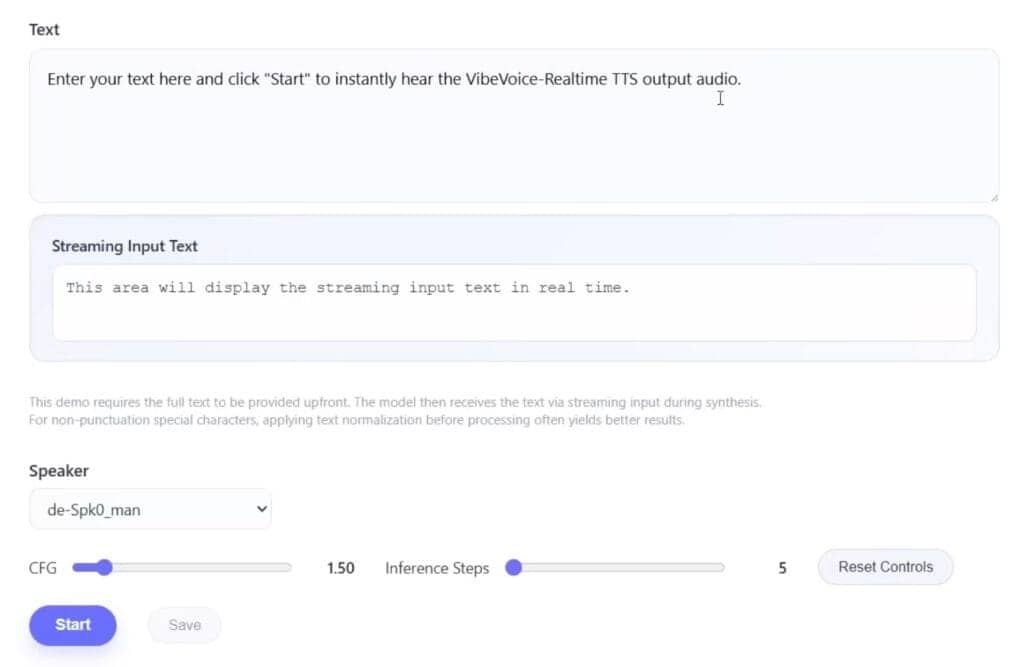The width and height of the screenshot is (1024, 667).
Task: Click the Inference Steps value label 5
Action: (782, 567)
